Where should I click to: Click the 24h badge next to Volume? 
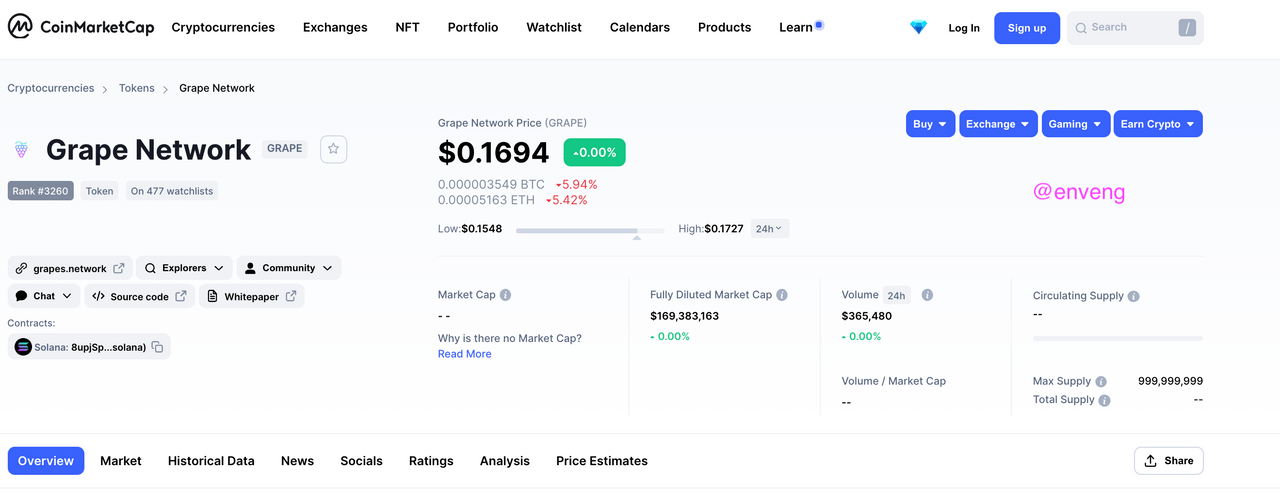pyautogui.click(x=896, y=295)
